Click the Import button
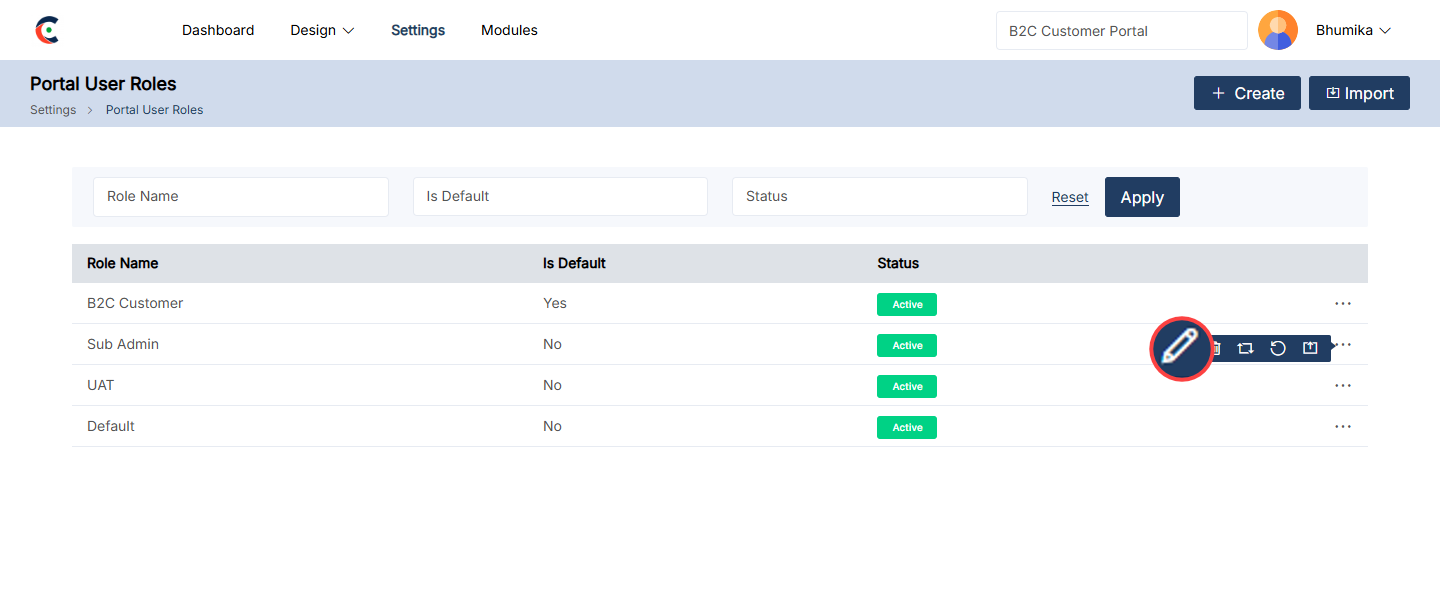The image size is (1440, 595). tap(1359, 93)
